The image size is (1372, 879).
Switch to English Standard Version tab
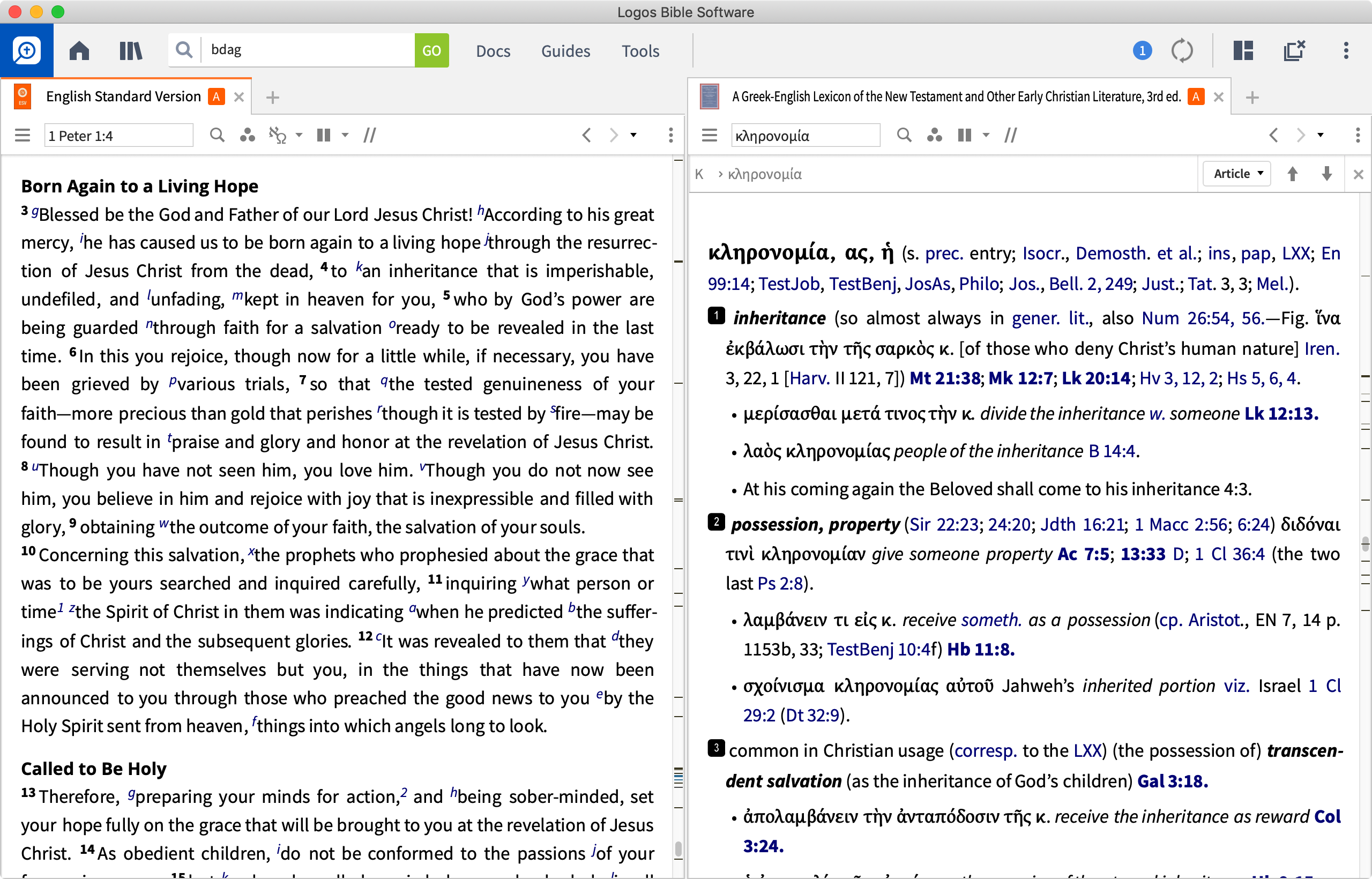tap(123, 96)
